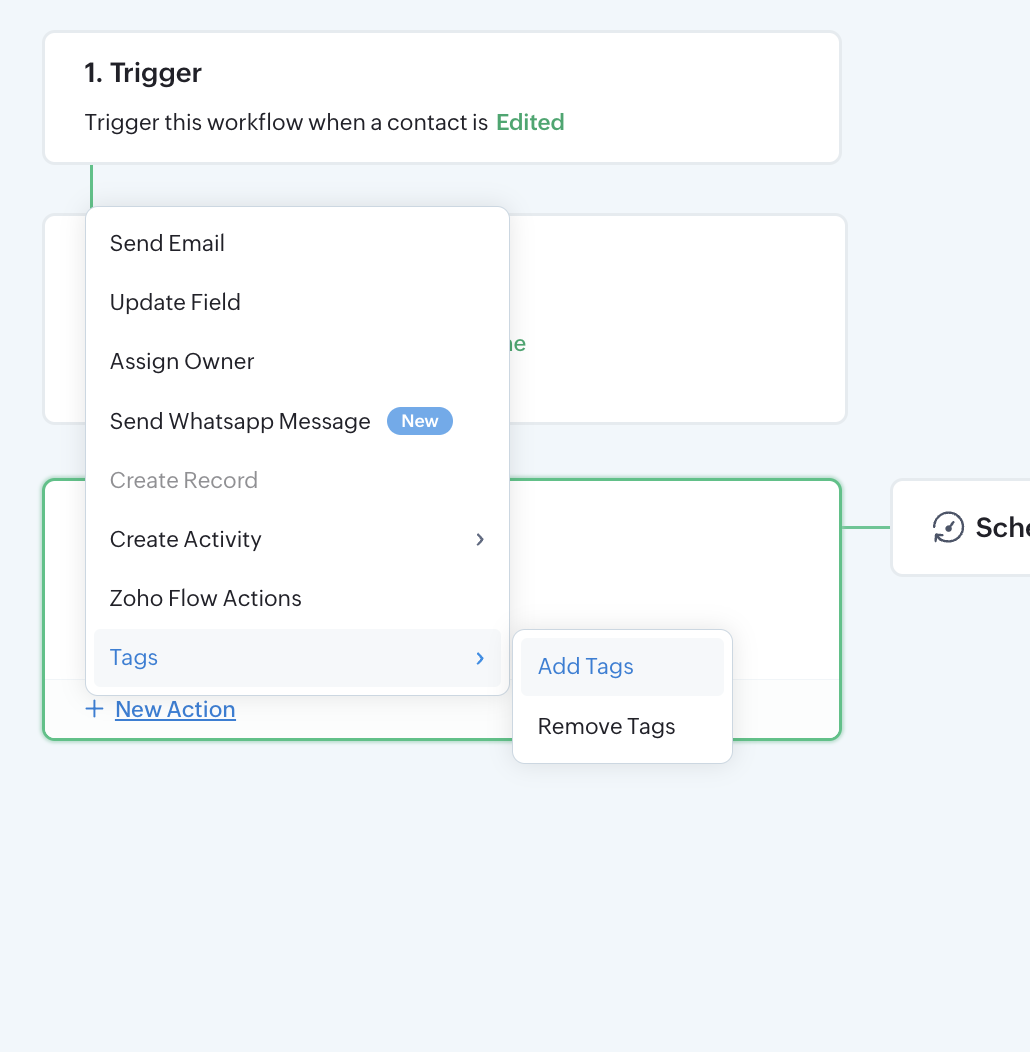Image resolution: width=1030 pixels, height=1052 pixels.
Task: Pick Assign Owner in the action list
Action: (x=297, y=362)
